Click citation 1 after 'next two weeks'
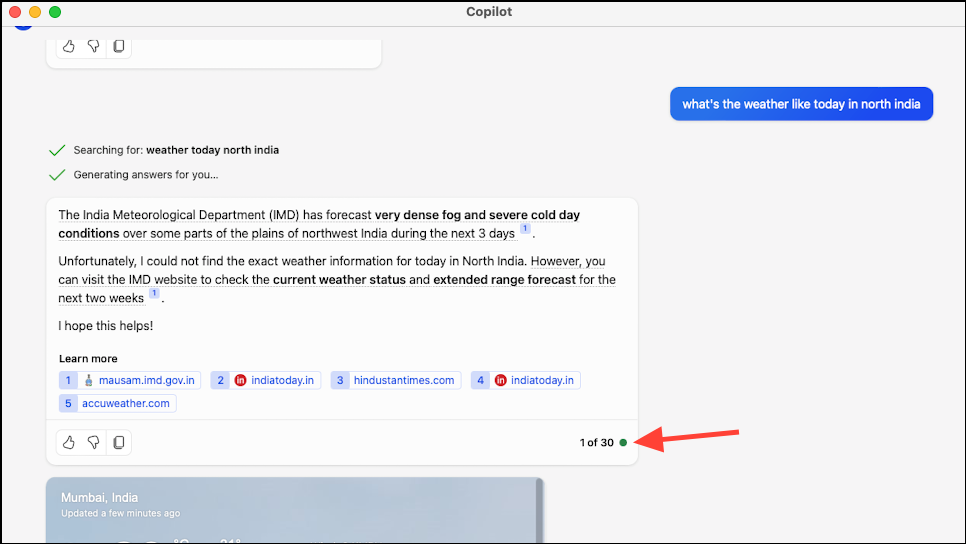The image size is (966, 544). pos(154,293)
